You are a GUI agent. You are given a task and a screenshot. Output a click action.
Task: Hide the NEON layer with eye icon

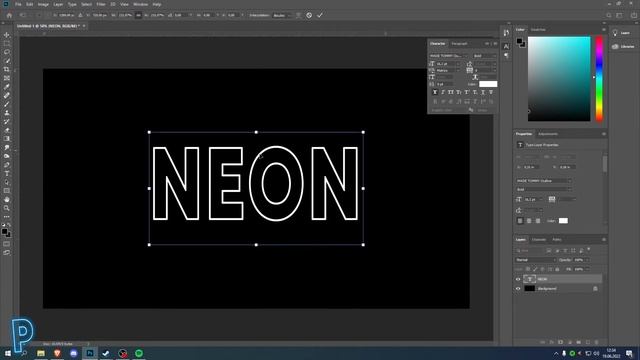518,279
